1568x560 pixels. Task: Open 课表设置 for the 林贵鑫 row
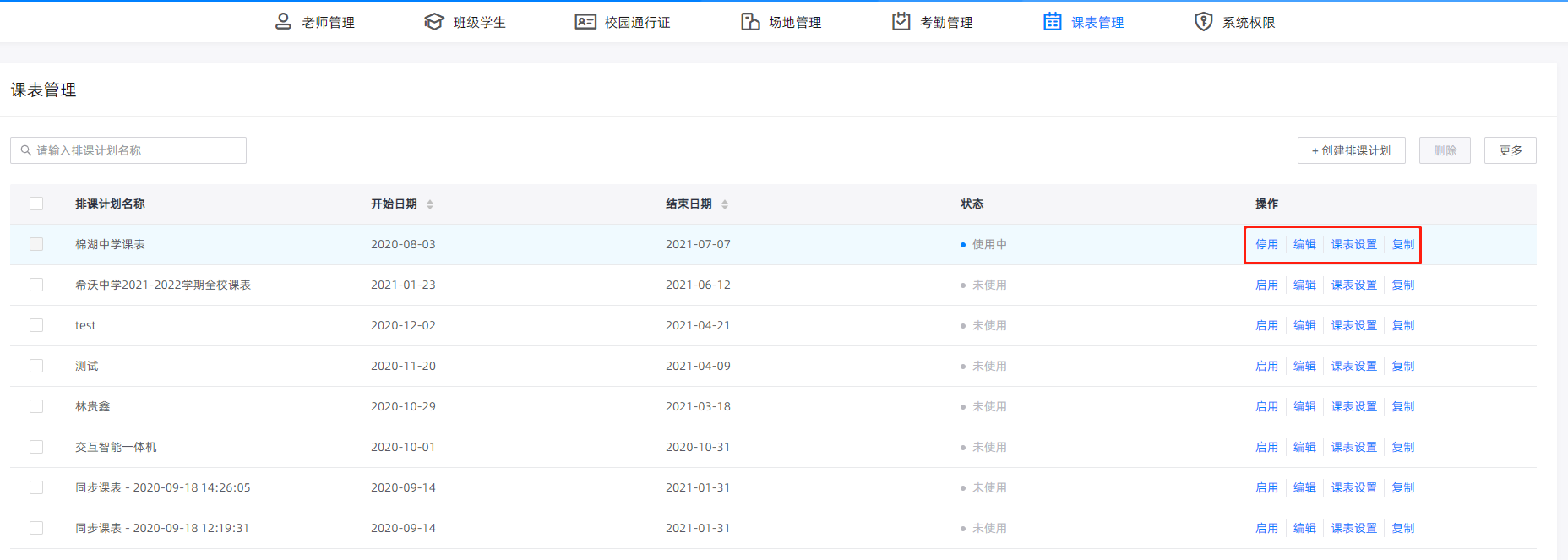click(1353, 406)
